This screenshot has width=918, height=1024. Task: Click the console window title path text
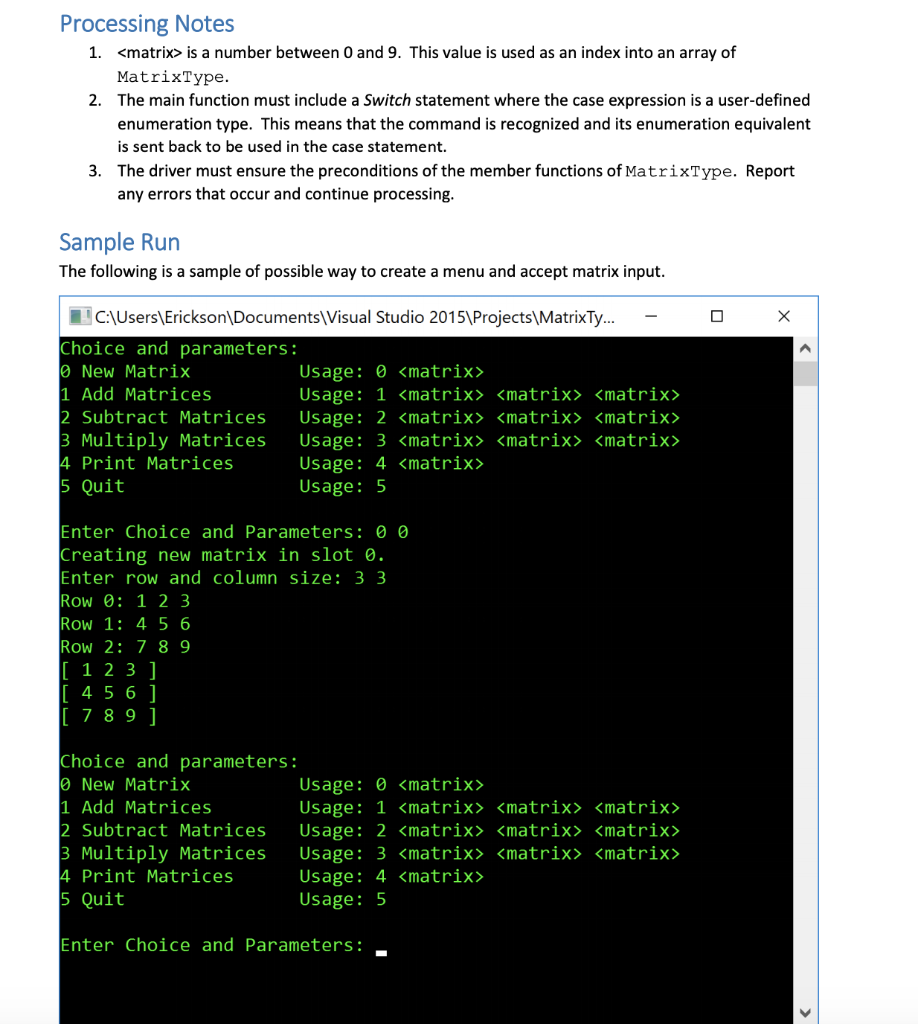355,317
